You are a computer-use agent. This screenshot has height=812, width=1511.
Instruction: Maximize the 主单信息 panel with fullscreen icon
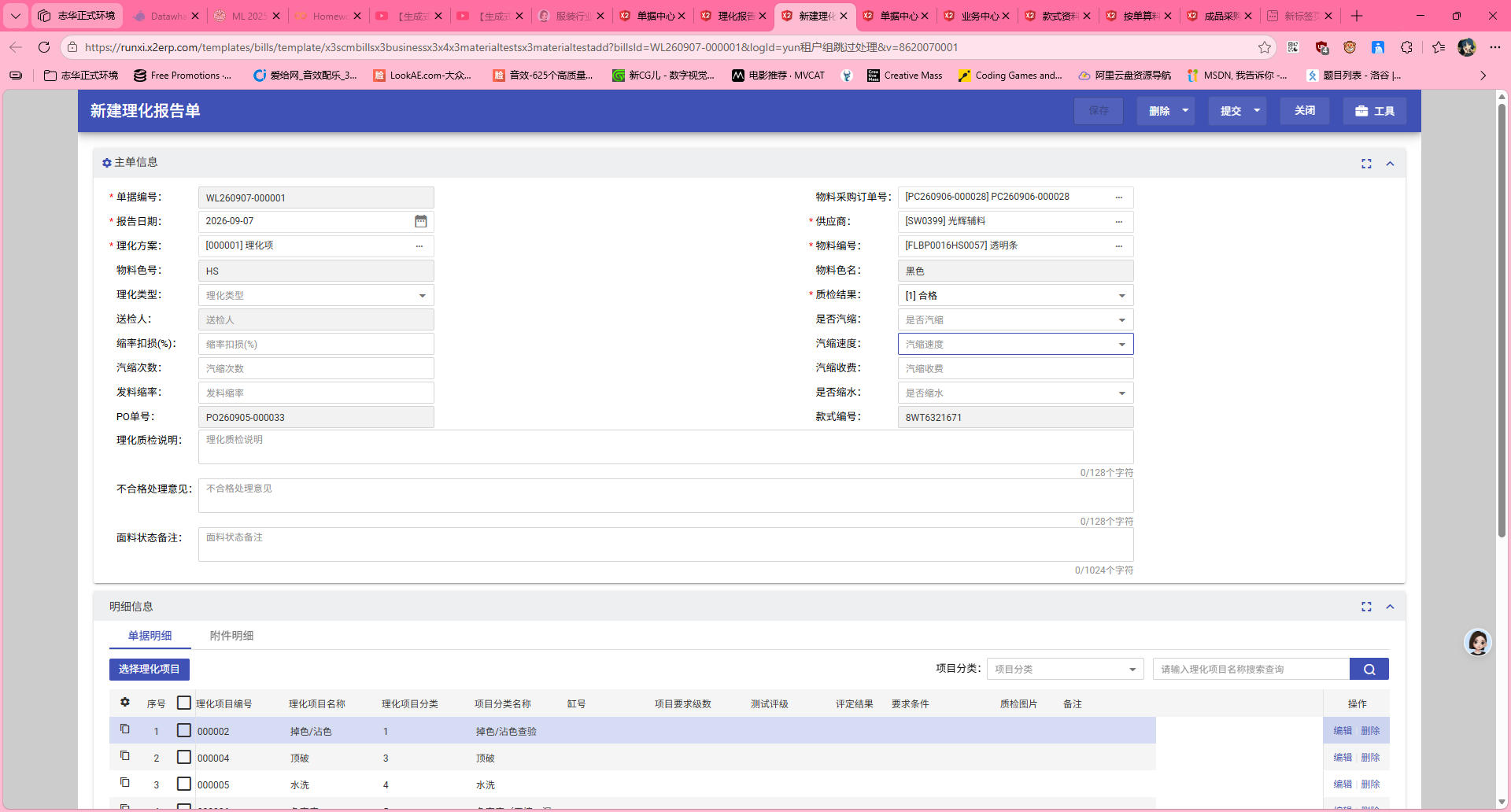tap(1366, 164)
